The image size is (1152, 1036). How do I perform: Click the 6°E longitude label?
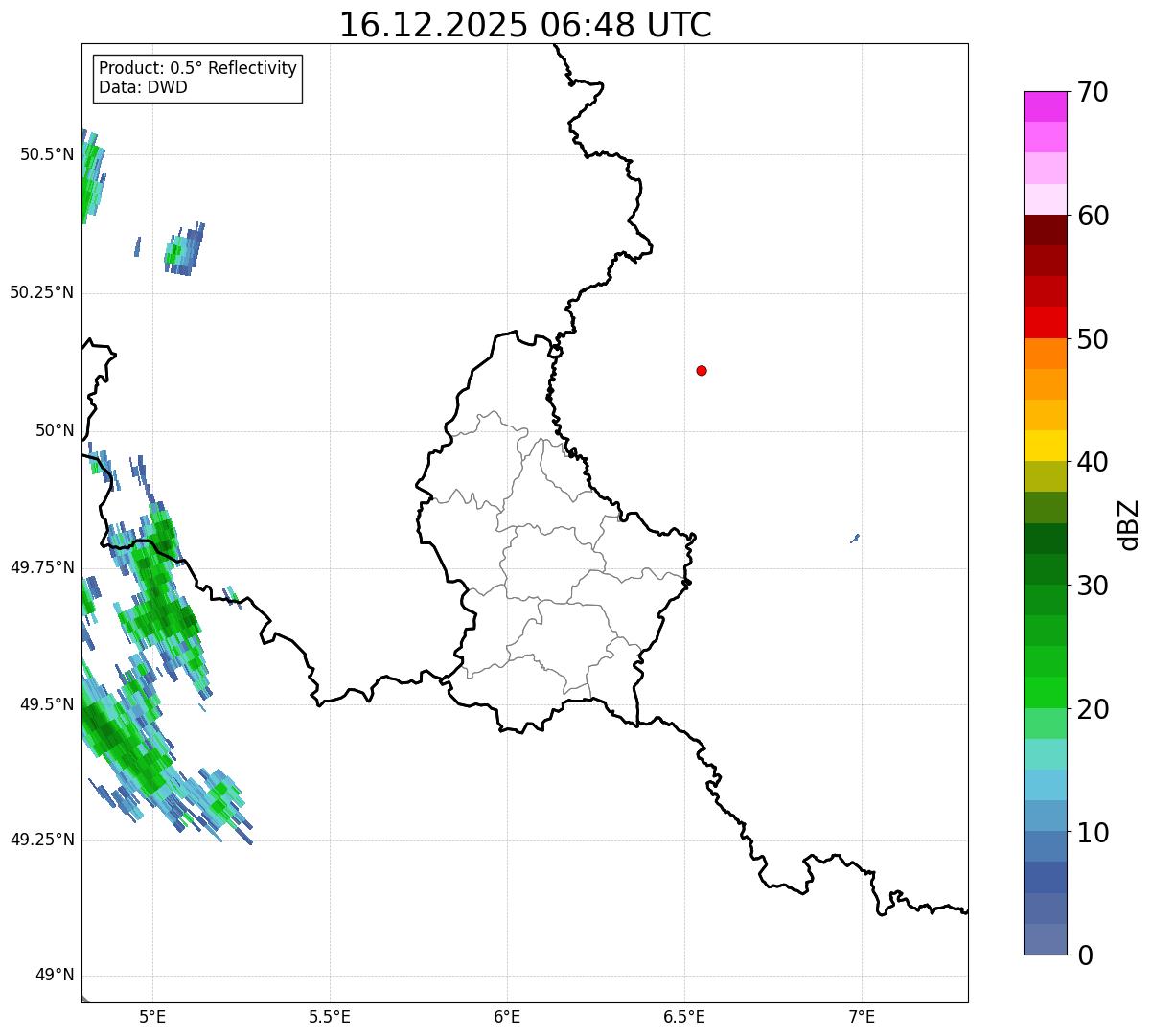coord(507,1017)
